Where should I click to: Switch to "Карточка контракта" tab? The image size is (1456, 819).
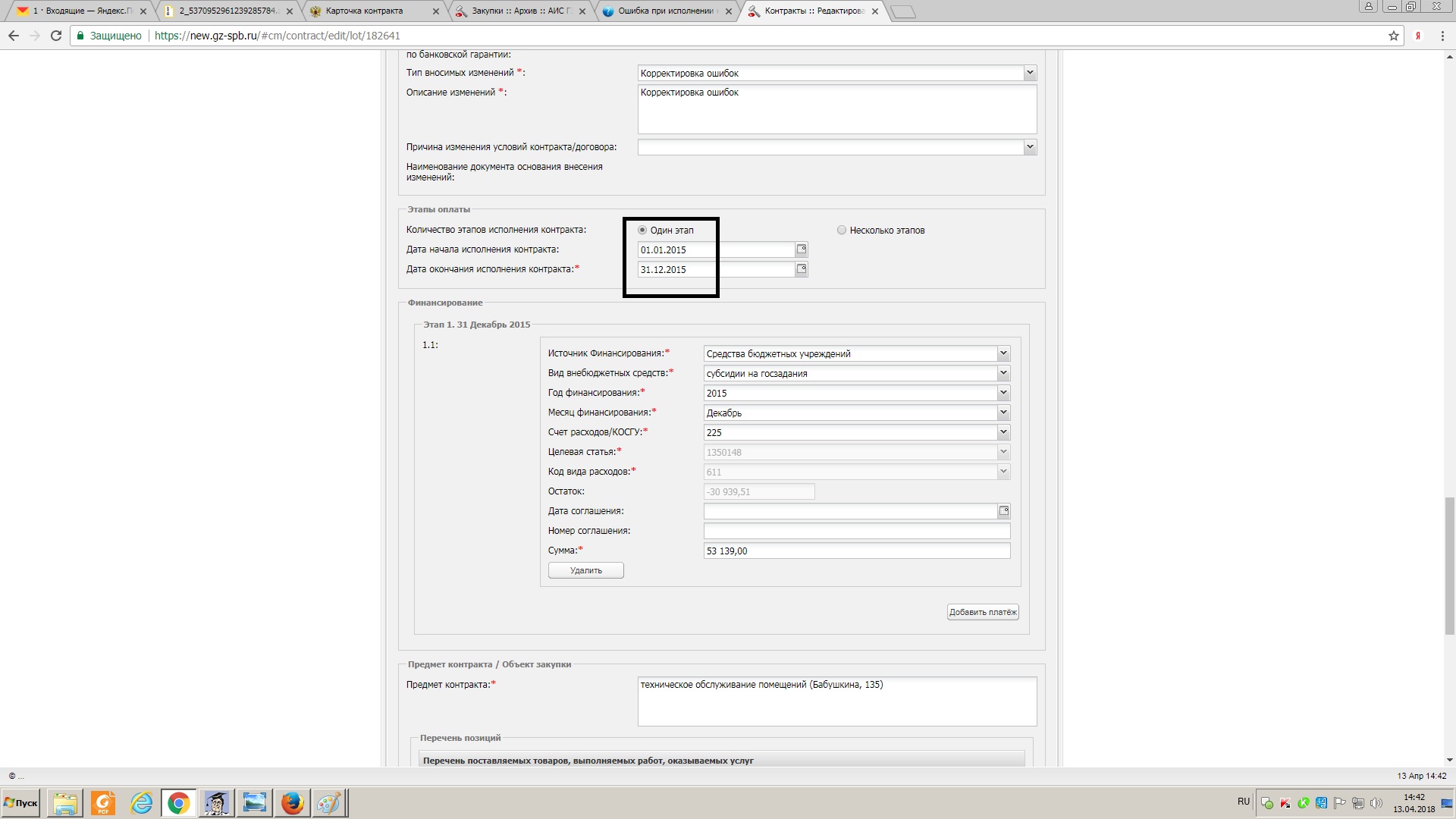pos(366,11)
